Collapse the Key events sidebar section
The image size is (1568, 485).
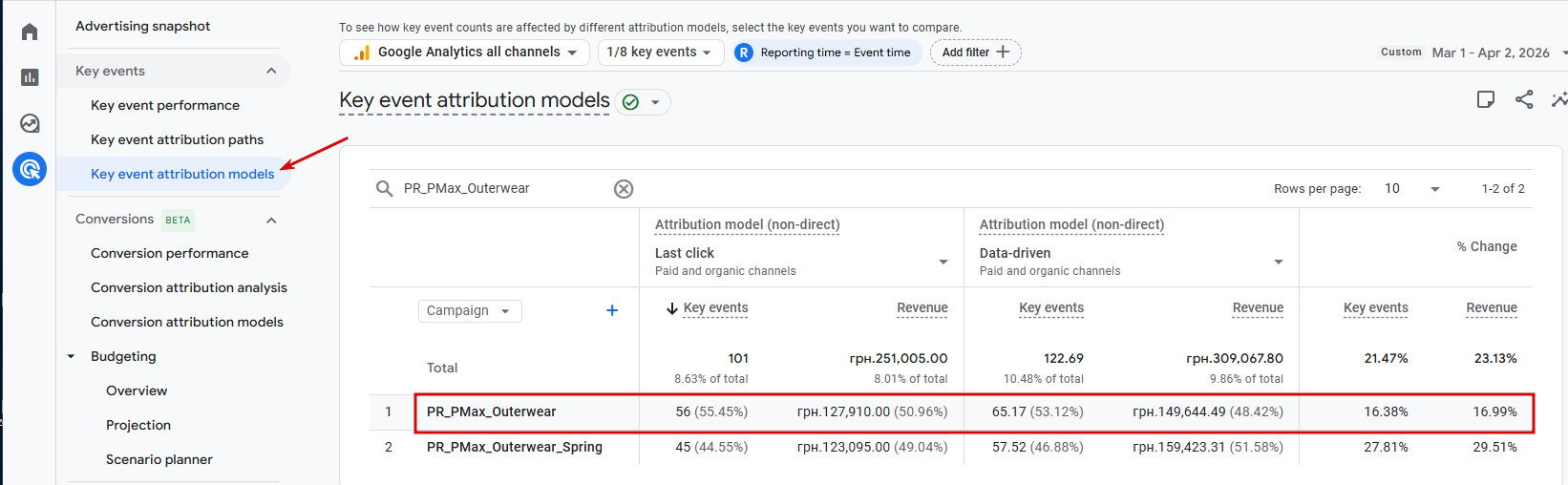point(271,71)
